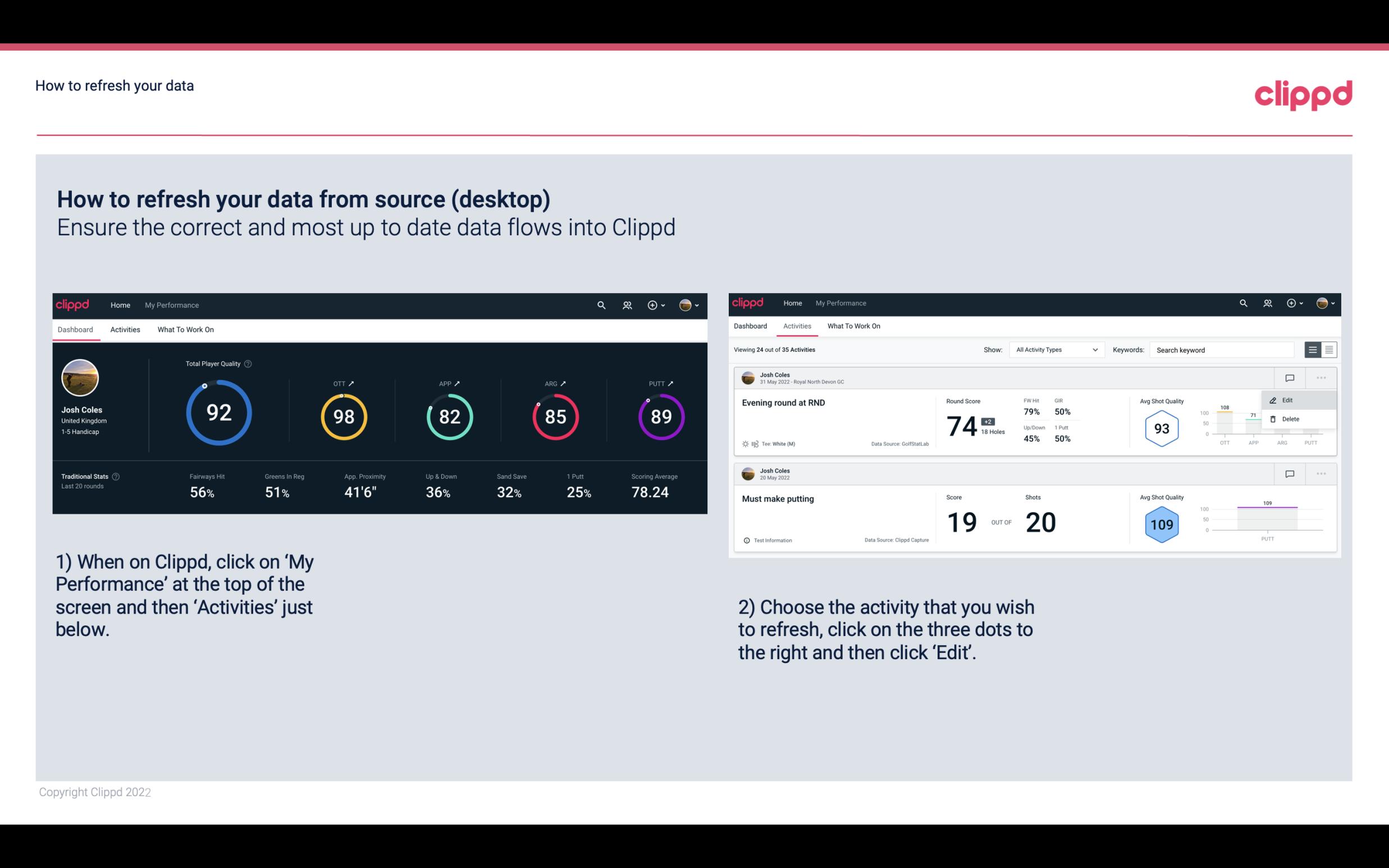Click the Delete button on Evening round activity
The width and height of the screenshot is (1389, 868).
pos(1290,418)
